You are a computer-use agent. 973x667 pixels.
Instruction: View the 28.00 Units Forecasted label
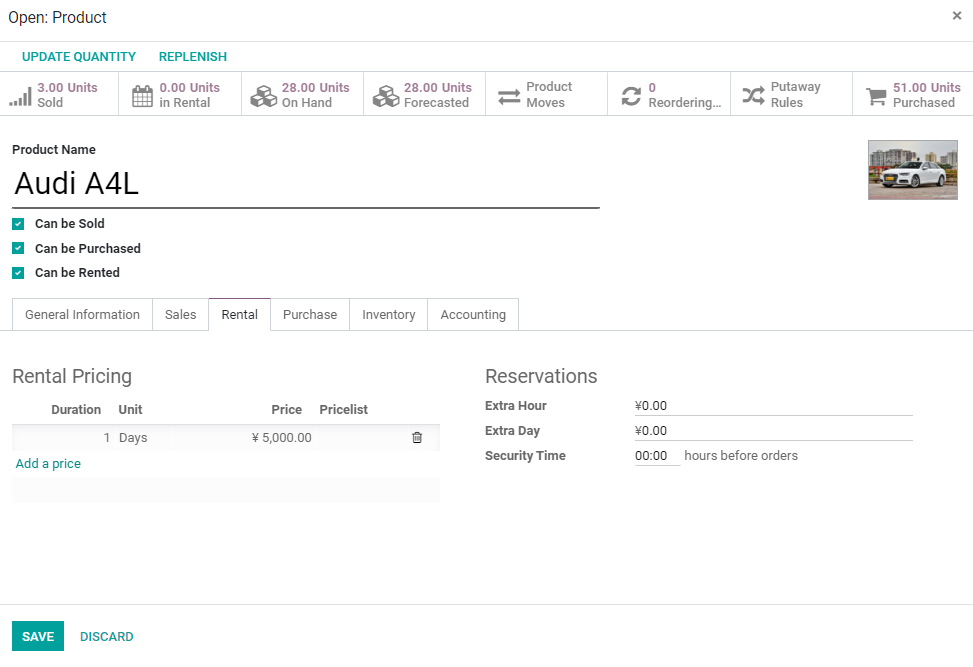click(x=437, y=95)
